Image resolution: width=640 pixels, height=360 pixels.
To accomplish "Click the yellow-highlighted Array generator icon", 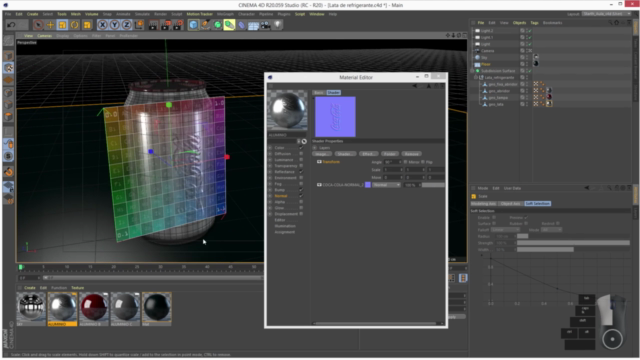I will point(229,25).
